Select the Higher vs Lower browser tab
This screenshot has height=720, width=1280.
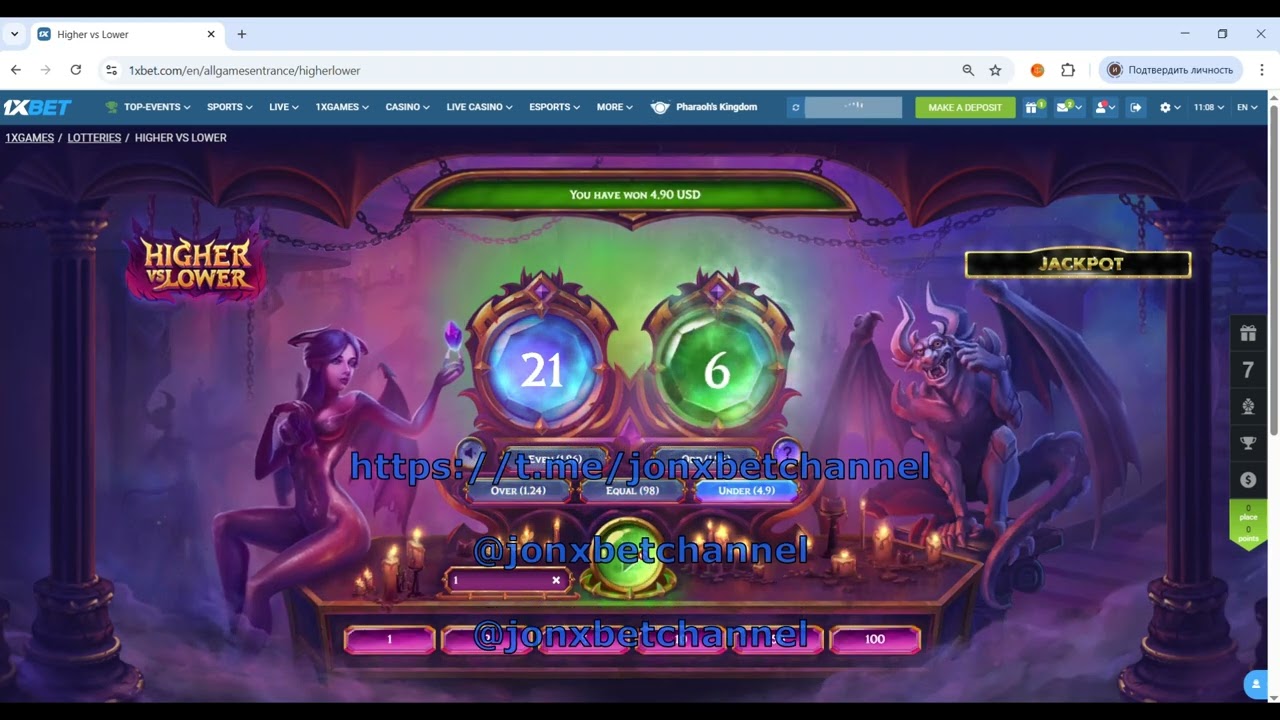coord(125,34)
